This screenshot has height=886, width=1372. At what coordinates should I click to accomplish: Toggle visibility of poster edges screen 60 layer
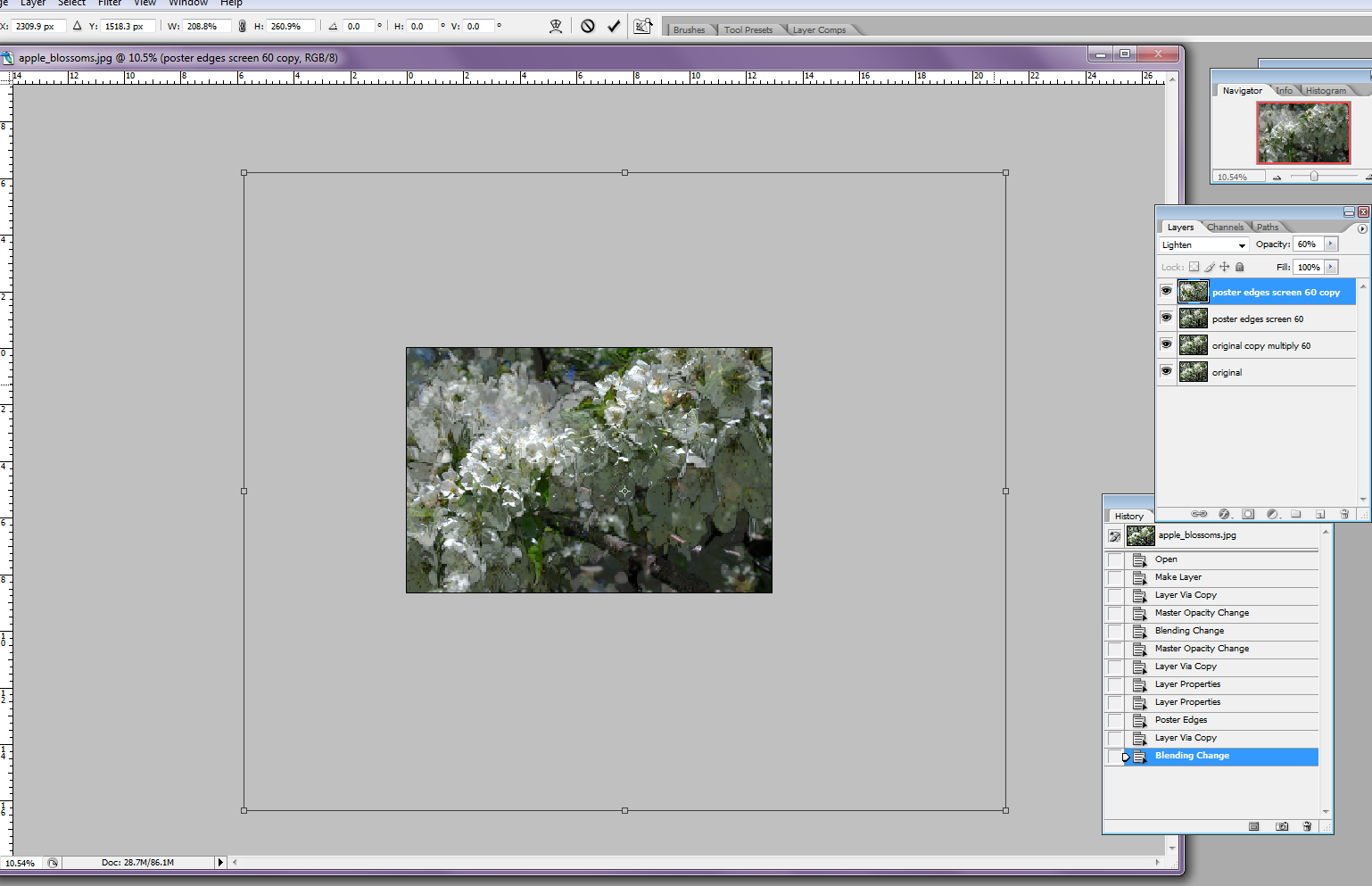coord(1166,318)
